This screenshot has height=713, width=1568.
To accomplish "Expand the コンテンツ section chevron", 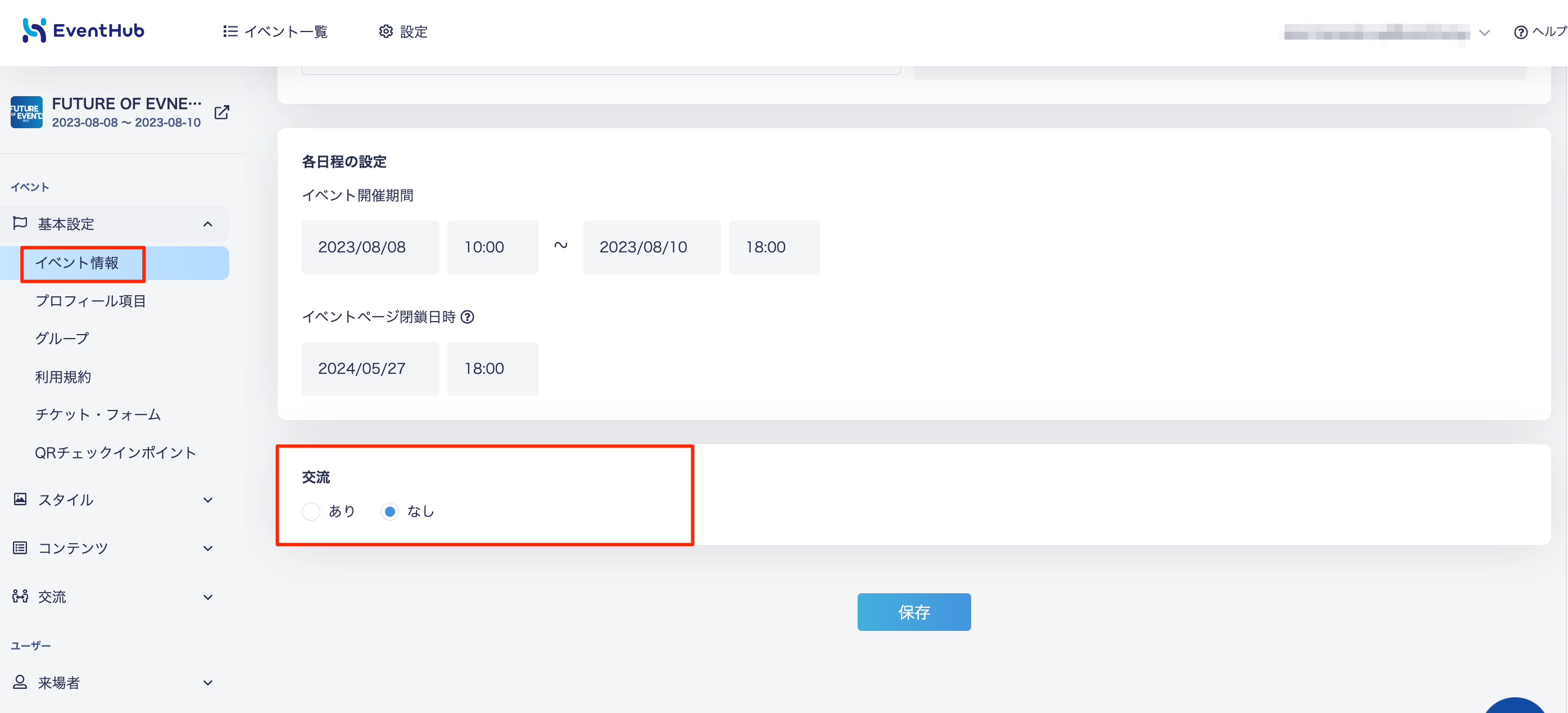I will [207, 549].
